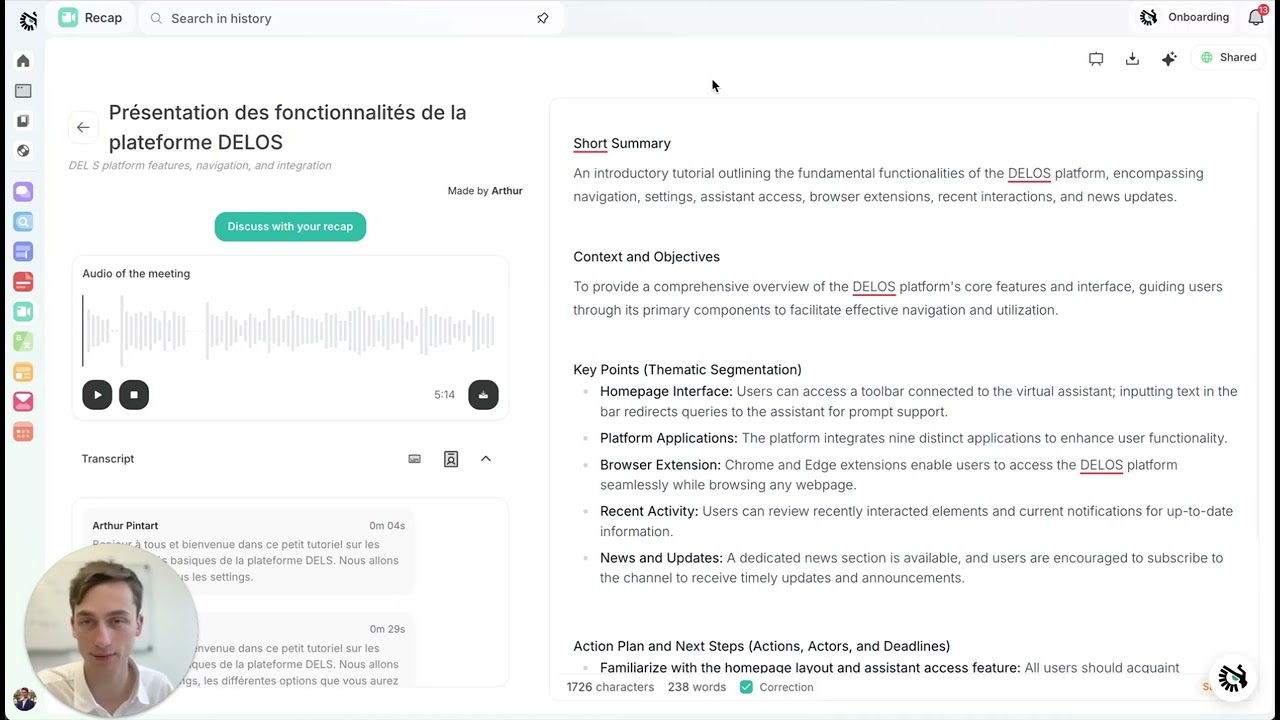Open the indigo document layout app icon
This screenshot has height=720, width=1280.
click(x=23, y=252)
